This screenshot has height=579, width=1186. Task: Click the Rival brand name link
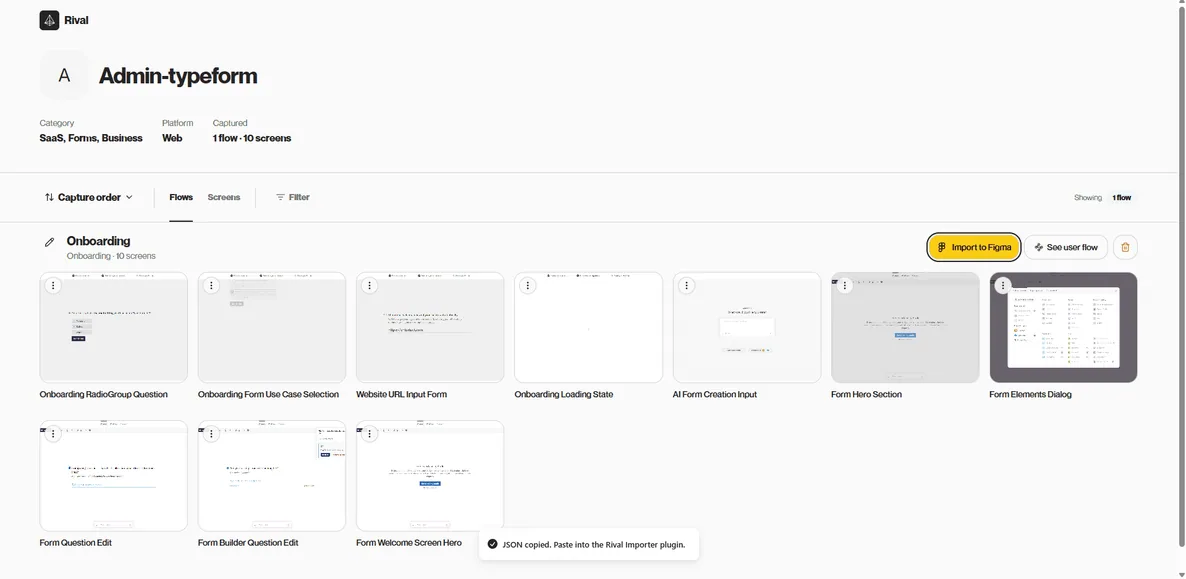[76, 20]
